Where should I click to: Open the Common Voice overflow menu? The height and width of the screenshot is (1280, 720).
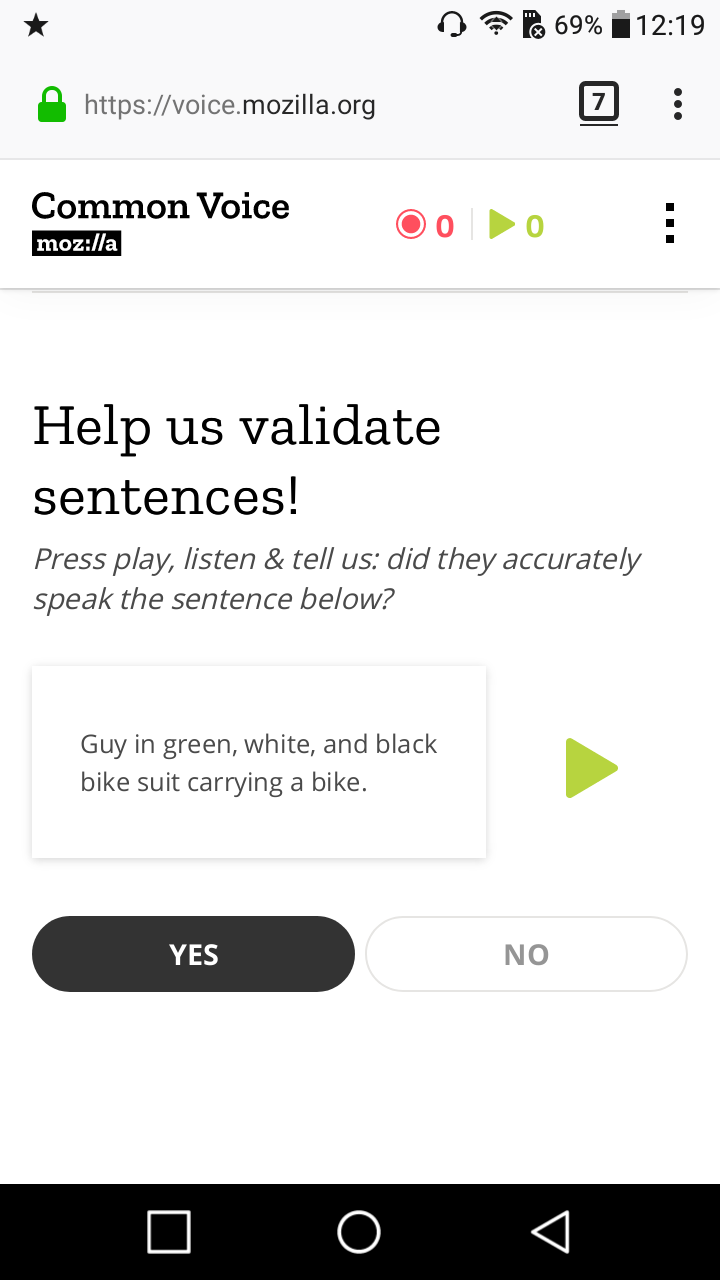pos(669,224)
